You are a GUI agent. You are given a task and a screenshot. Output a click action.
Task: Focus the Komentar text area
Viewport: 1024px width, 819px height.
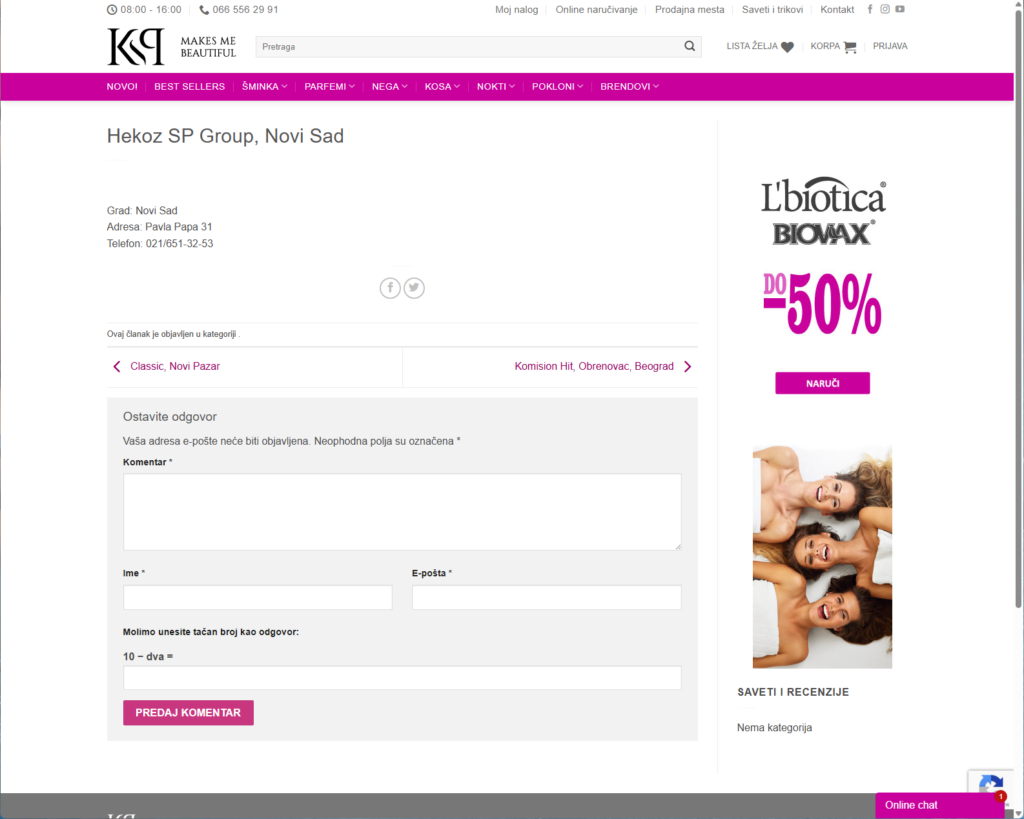pos(402,512)
